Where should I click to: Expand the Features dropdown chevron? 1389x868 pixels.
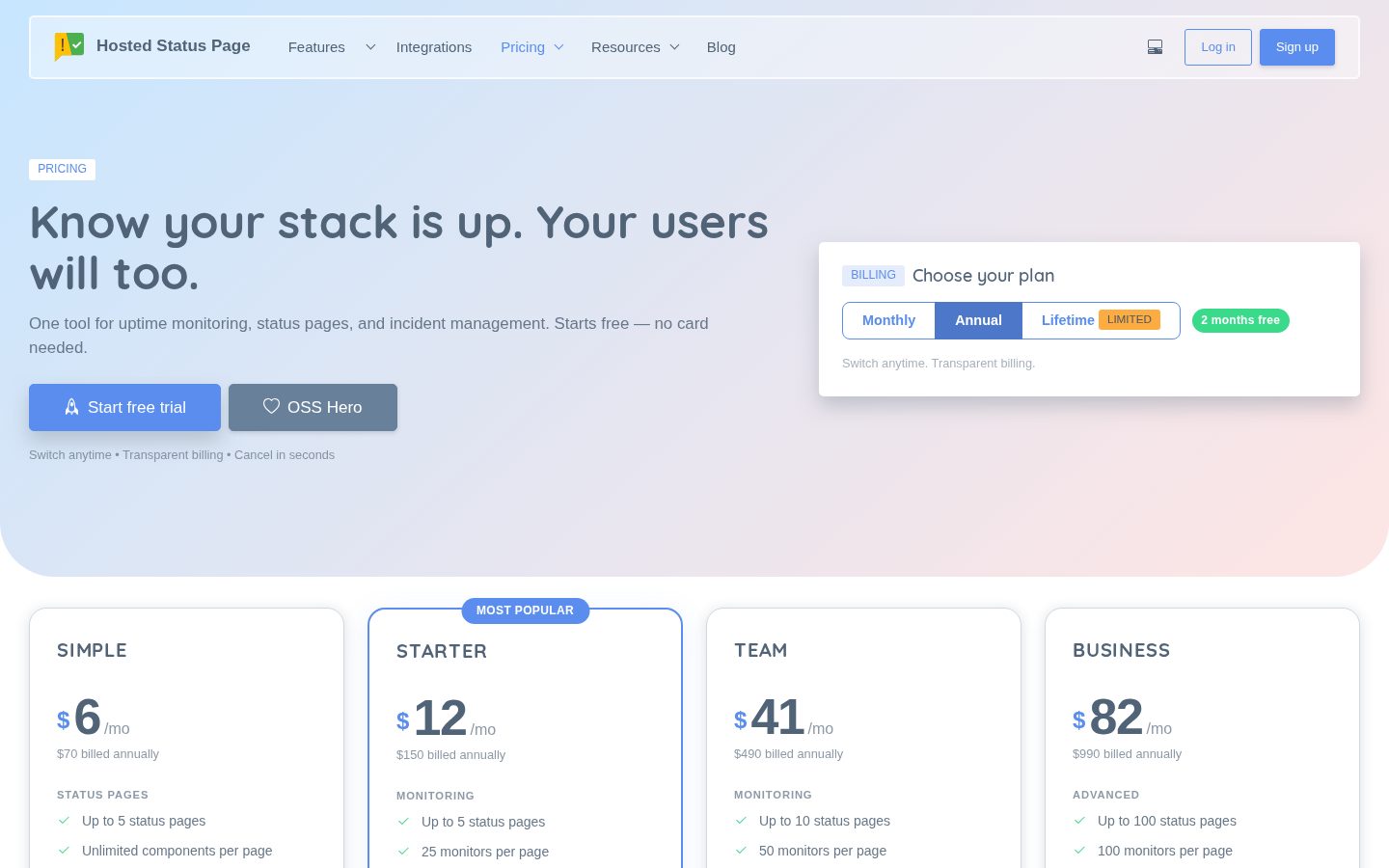point(370,47)
